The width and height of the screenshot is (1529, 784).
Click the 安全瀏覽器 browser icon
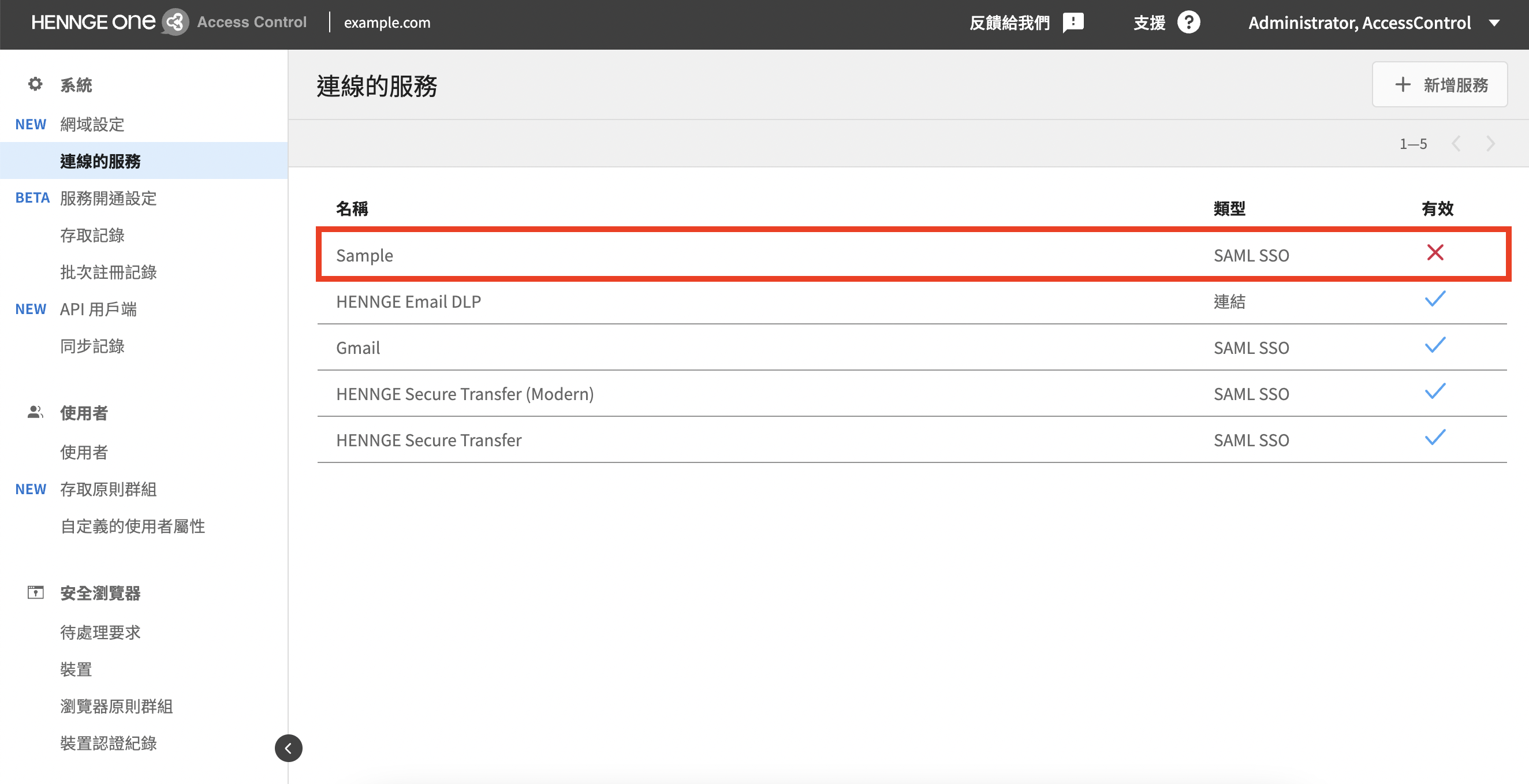(36, 592)
